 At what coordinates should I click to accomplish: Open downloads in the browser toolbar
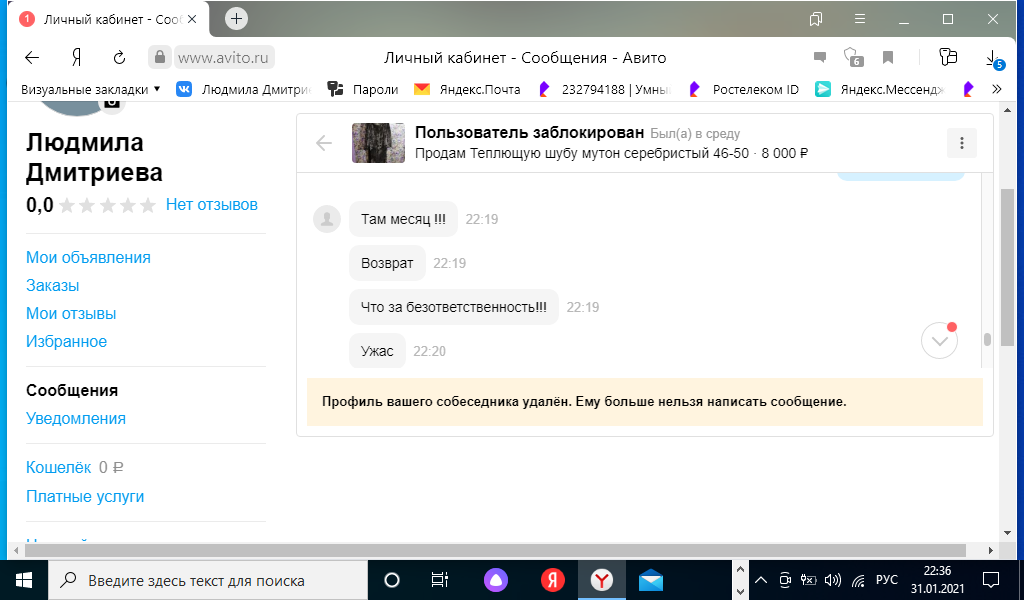[992, 57]
